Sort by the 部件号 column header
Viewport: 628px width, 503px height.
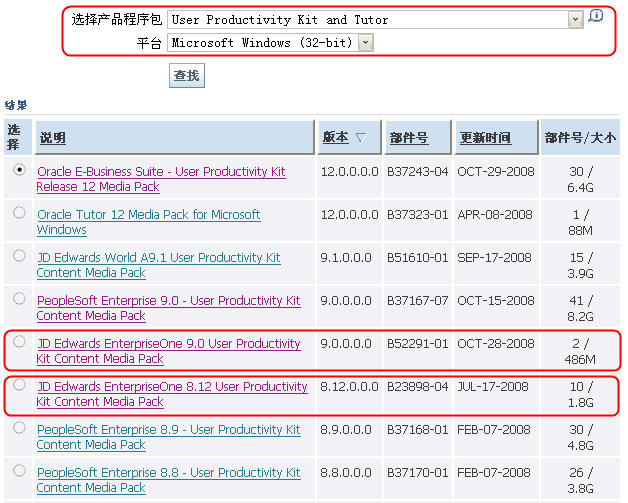[x=409, y=138]
